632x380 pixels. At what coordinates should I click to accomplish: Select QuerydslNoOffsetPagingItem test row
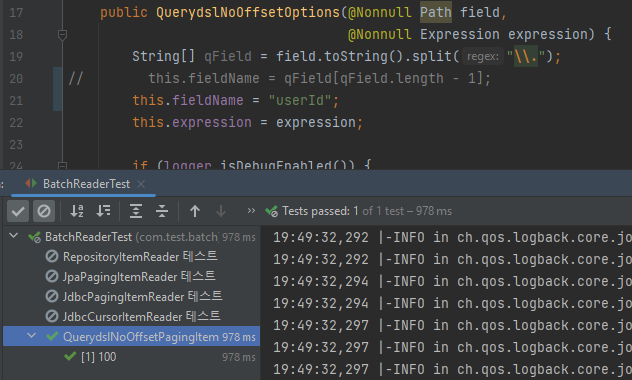[x=131, y=336]
